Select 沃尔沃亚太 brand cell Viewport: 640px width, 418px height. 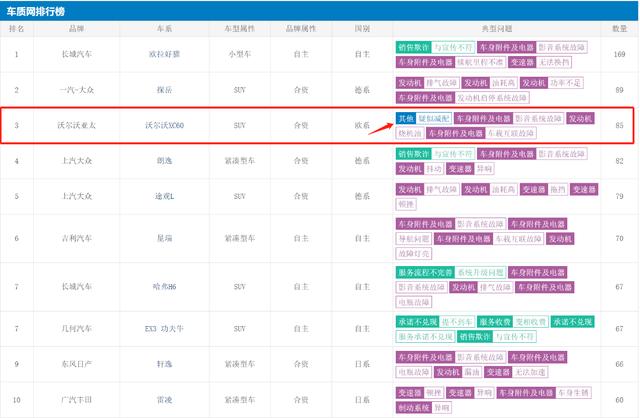point(76,125)
